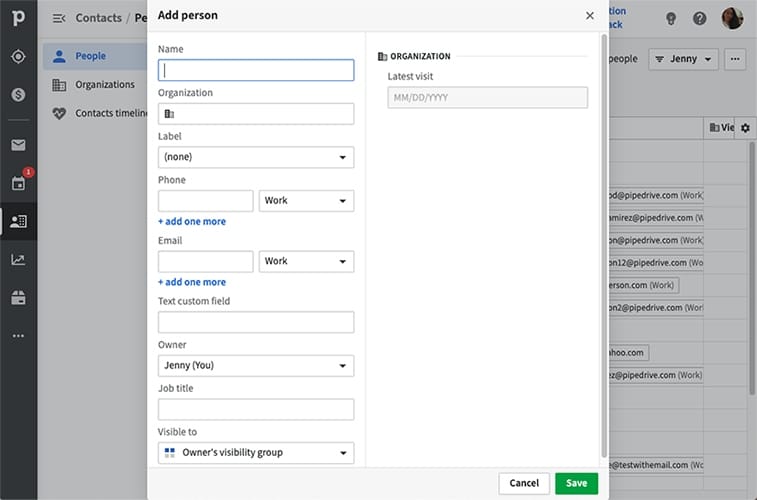Screen dimensions: 757x500
Task: Click the three-dot more options button
Action: pos(735,59)
